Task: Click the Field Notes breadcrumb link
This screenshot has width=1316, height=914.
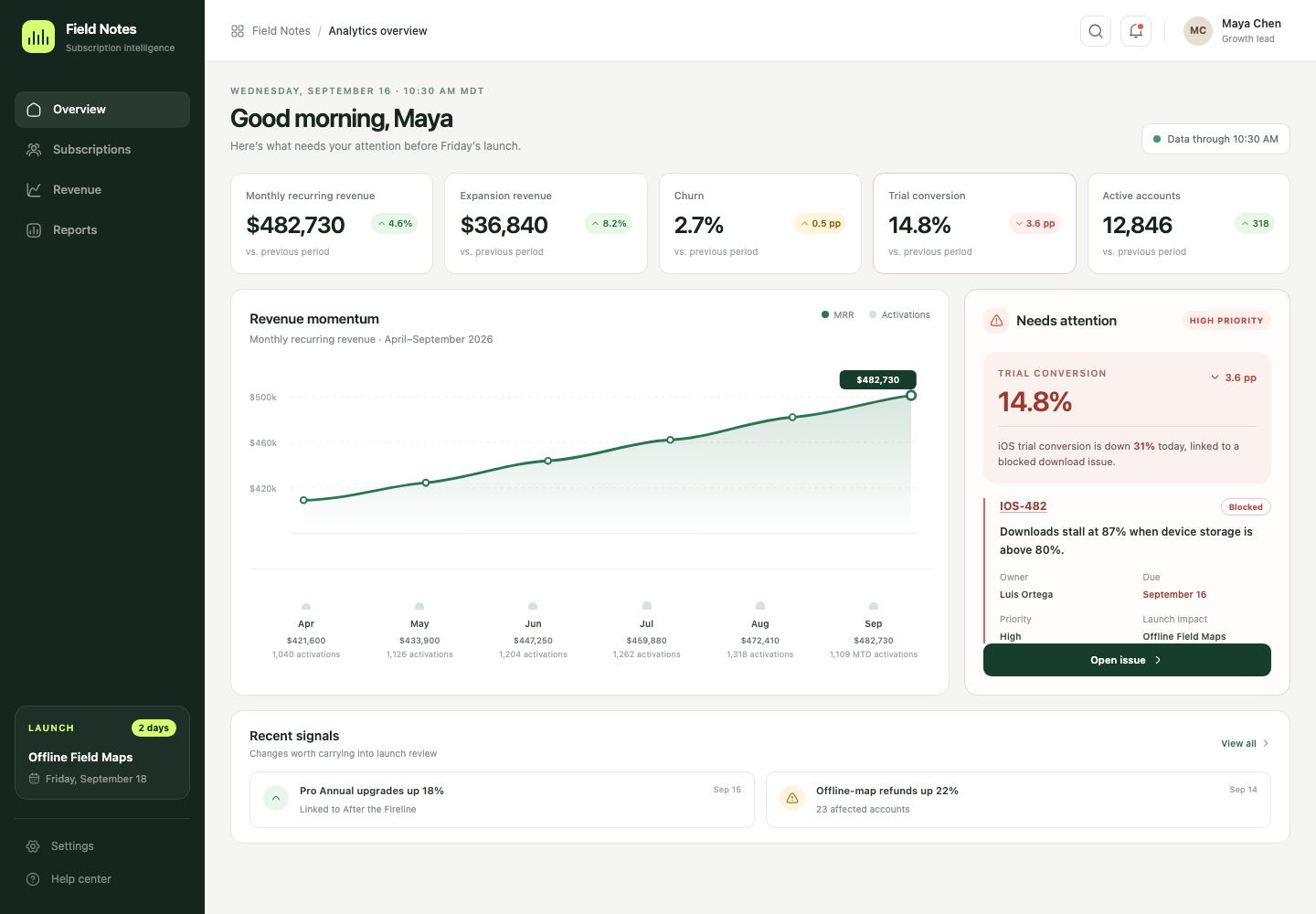Action: click(281, 31)
